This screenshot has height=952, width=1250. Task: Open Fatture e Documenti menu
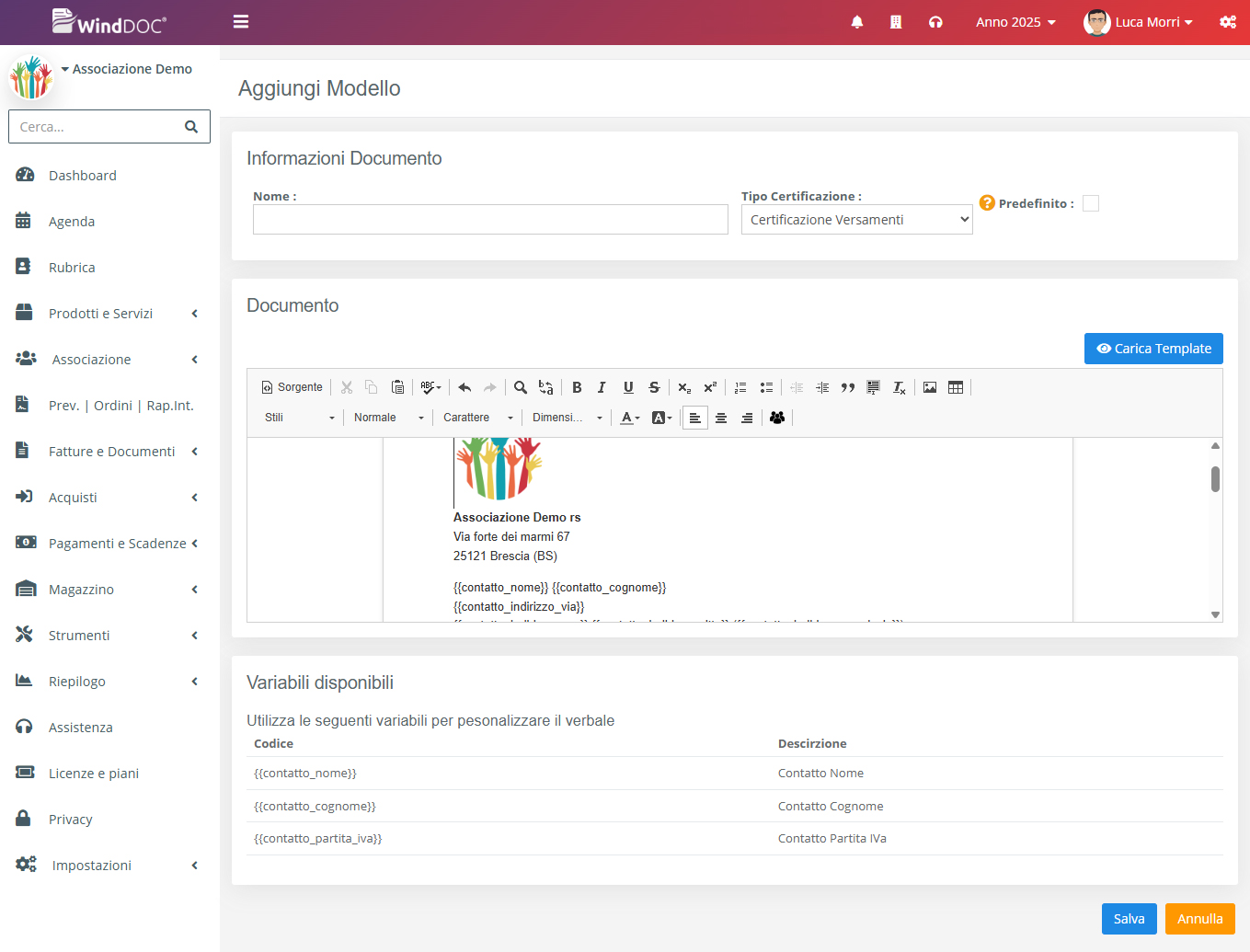pyautogui.click(x=110, y=452)
